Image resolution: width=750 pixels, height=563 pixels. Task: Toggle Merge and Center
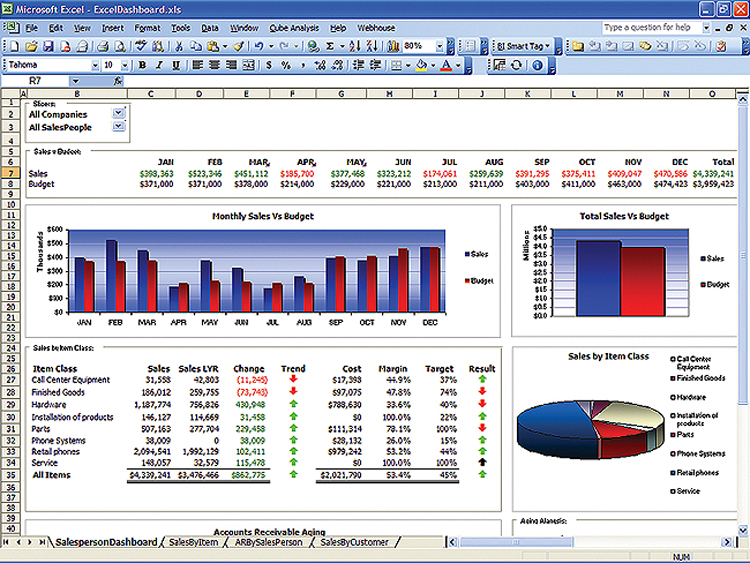(248, 66)
